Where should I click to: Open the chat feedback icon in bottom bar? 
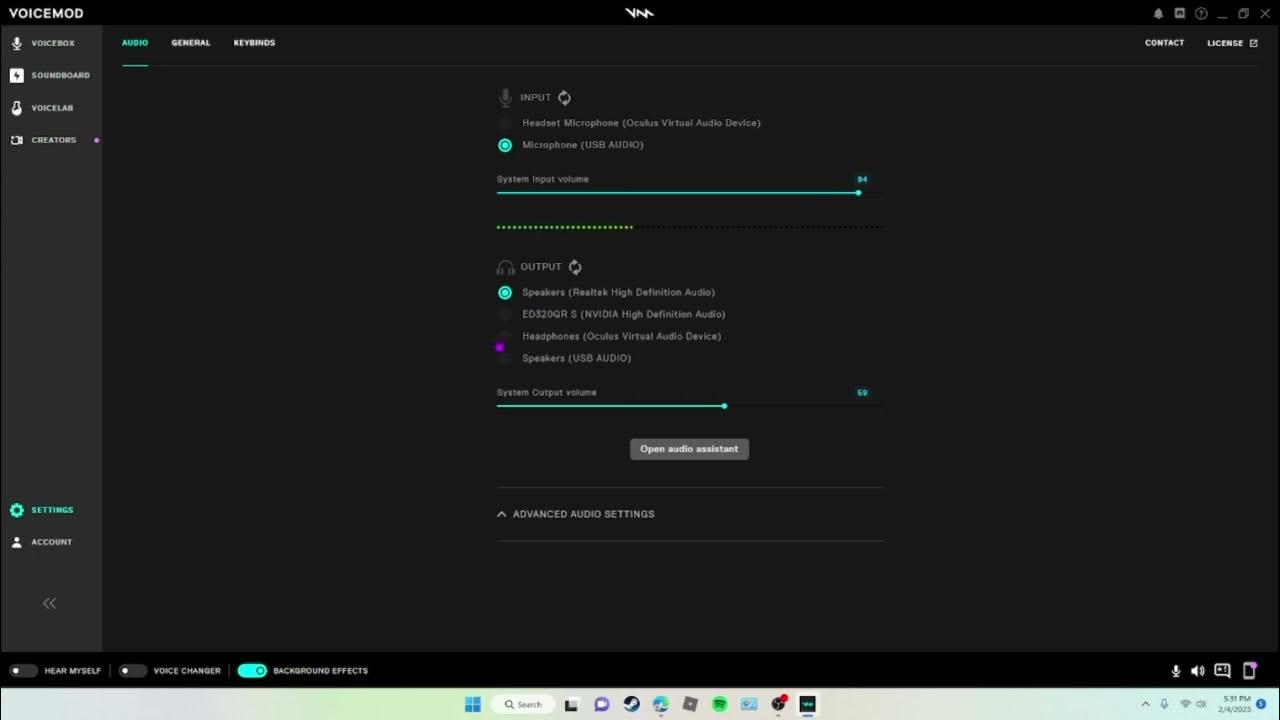click(x=1222, y=671)
